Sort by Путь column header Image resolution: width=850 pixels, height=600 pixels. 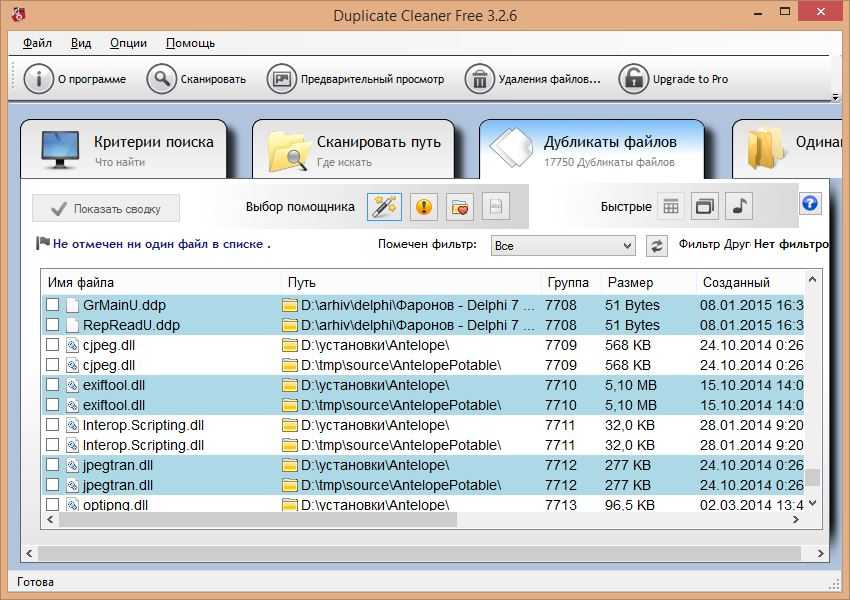pos(412,282)
